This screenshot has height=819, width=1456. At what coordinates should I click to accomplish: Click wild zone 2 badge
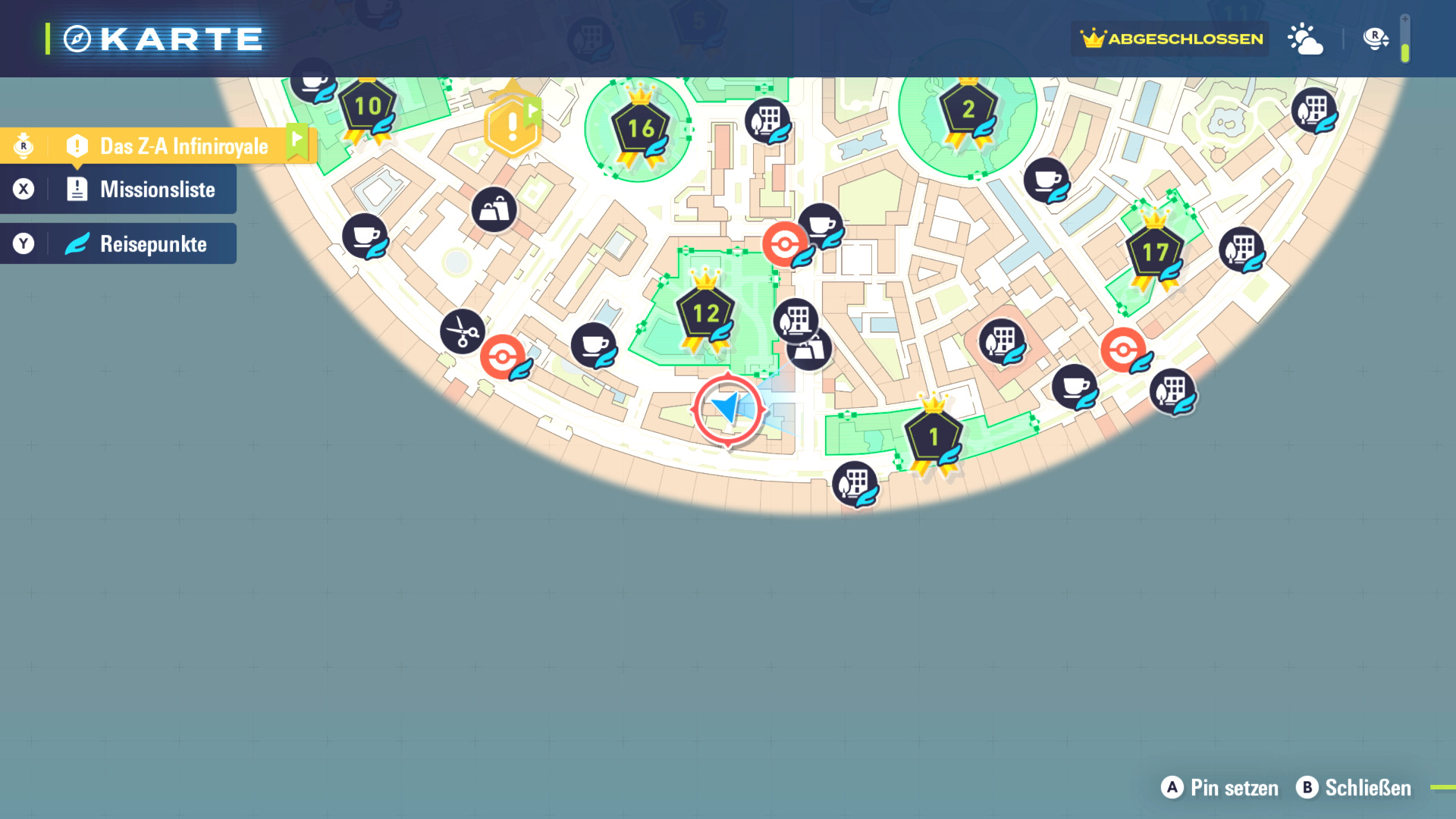[x=968, y=109]
